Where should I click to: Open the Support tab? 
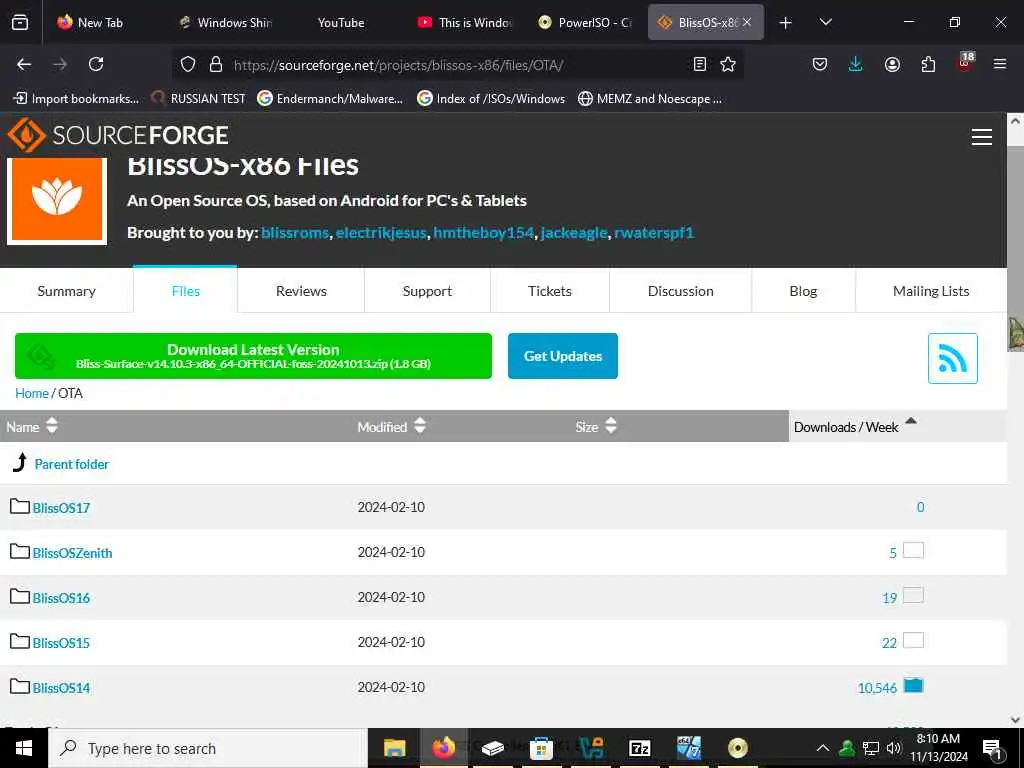427,291
